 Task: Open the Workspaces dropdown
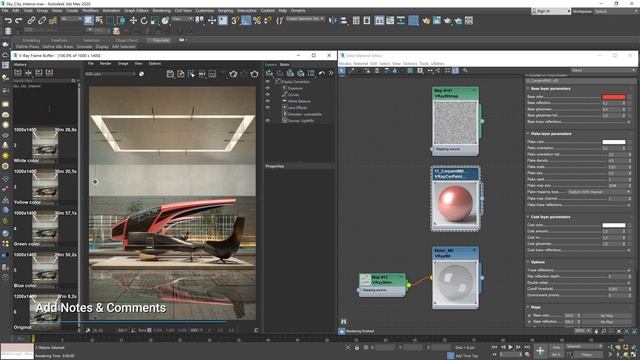coord(616,11)
